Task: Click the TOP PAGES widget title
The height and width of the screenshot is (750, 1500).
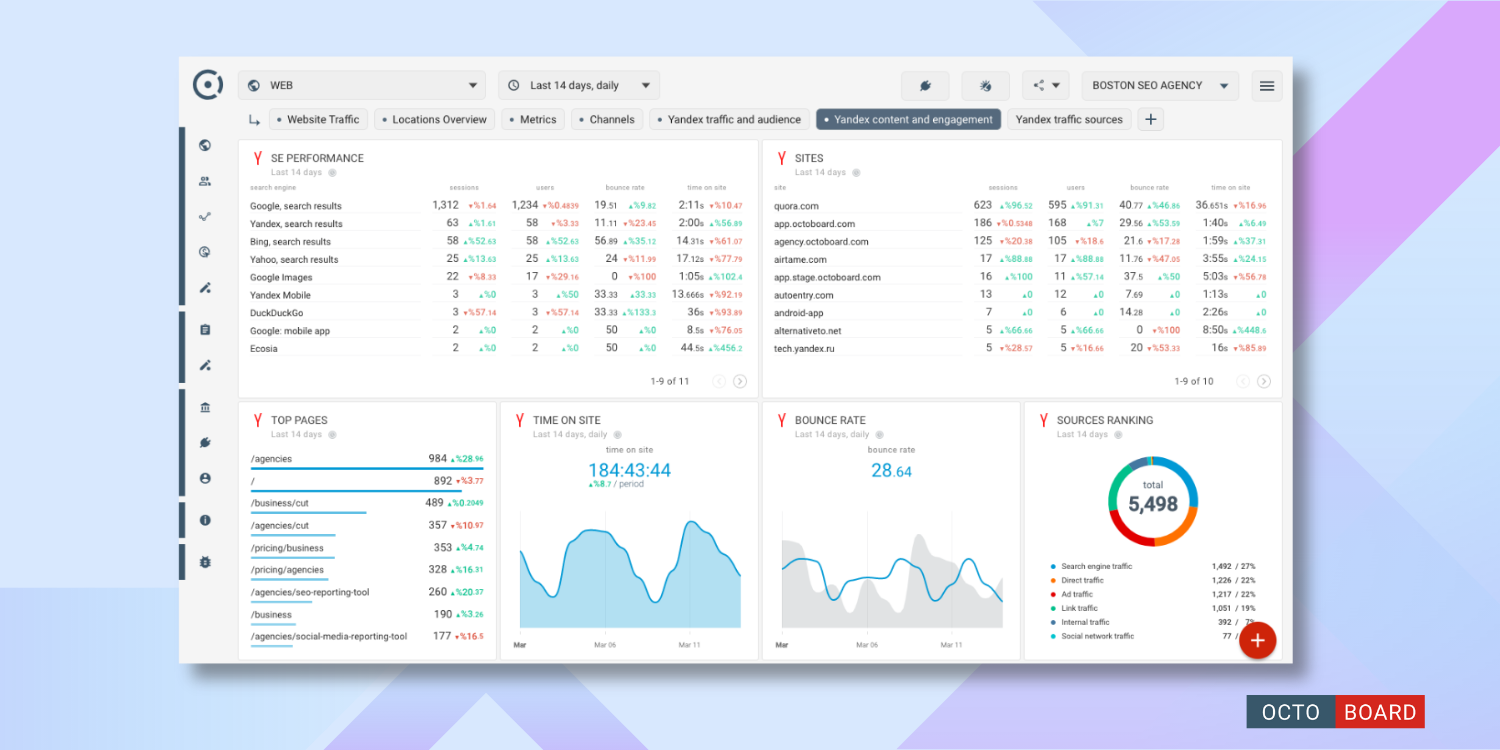Action: point(299,420)
